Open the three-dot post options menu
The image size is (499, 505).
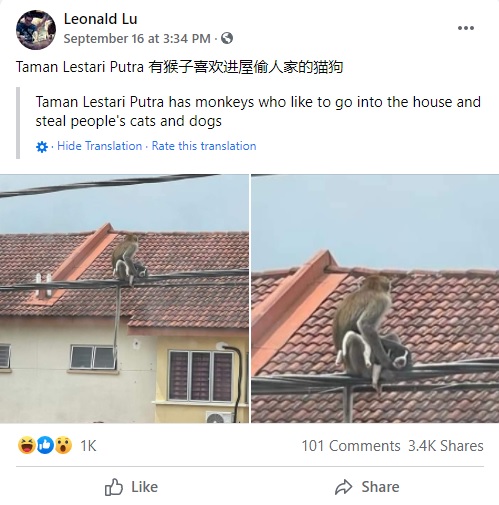pos(466,28)
